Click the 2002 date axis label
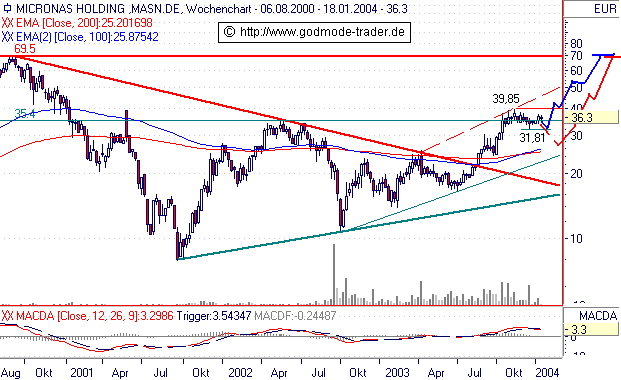Viewport: 621px width, 380px height. coord(240,373)
